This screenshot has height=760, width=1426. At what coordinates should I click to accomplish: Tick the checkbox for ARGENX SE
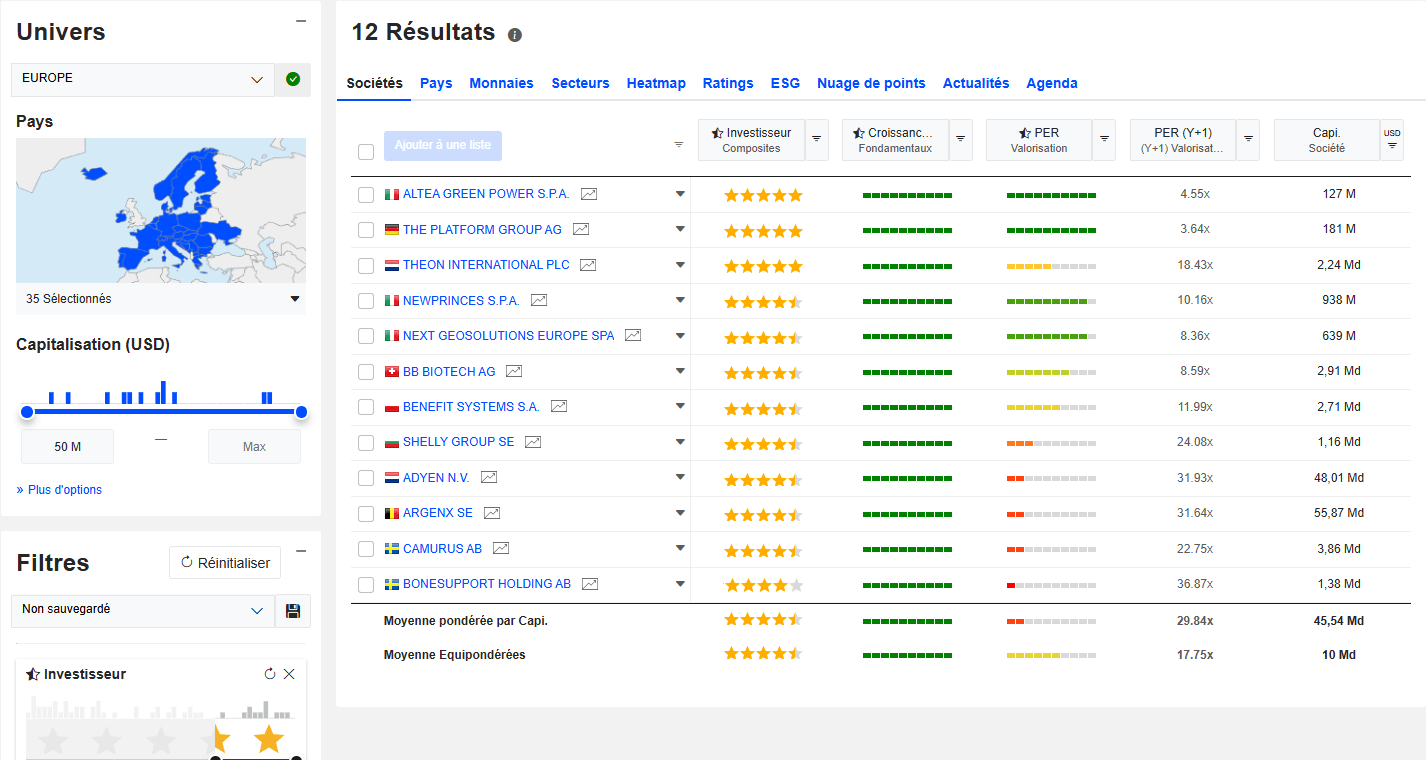pyautogui.click(x=366, y=514)
